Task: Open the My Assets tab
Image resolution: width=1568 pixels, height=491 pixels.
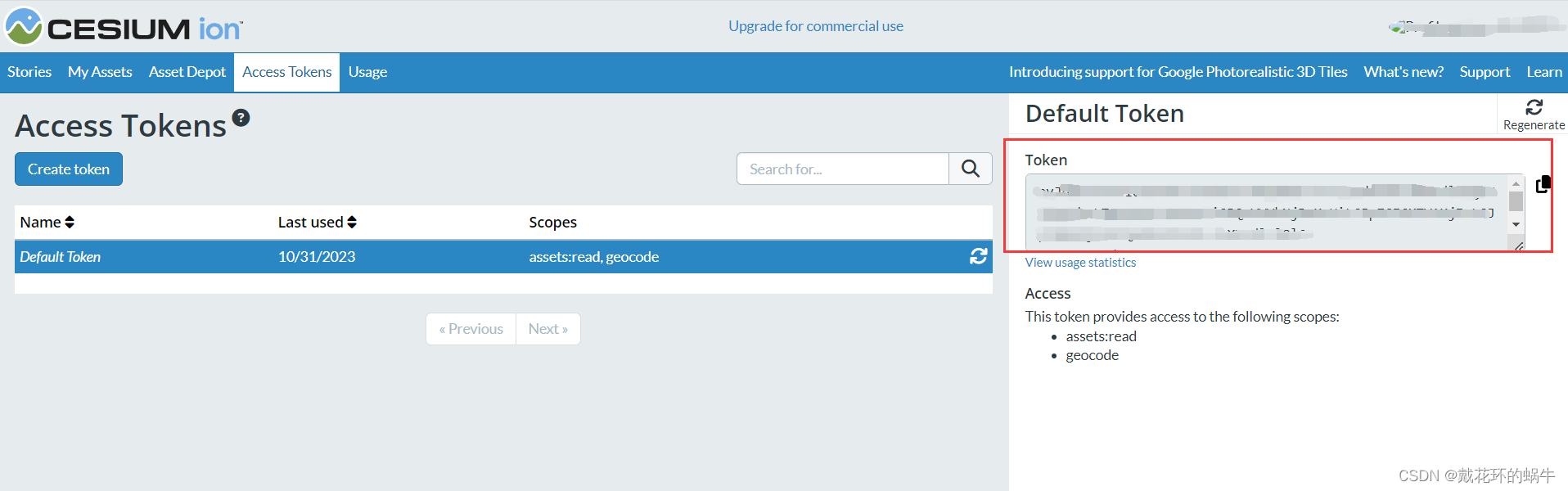Action: pyautogui.click(x=99, y=72)
